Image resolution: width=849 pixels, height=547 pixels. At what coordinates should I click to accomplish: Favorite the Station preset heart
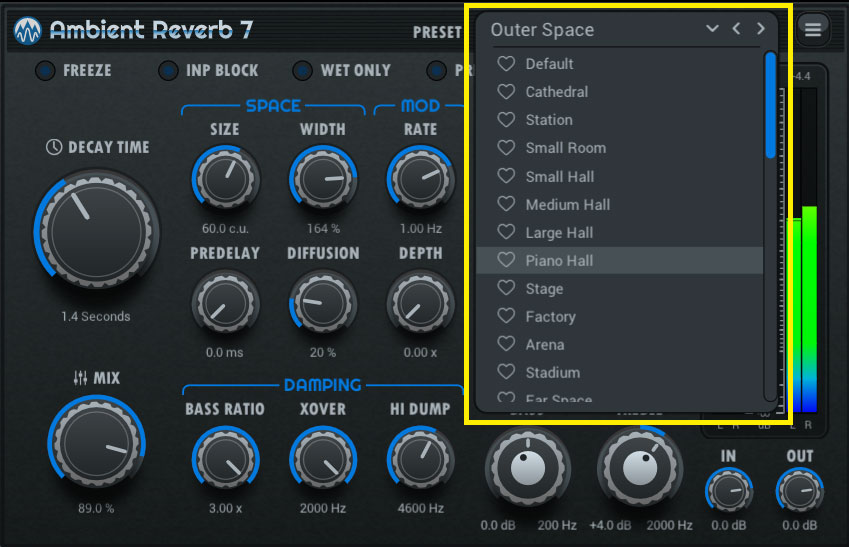pyautogui.click(x=506, y=120)
